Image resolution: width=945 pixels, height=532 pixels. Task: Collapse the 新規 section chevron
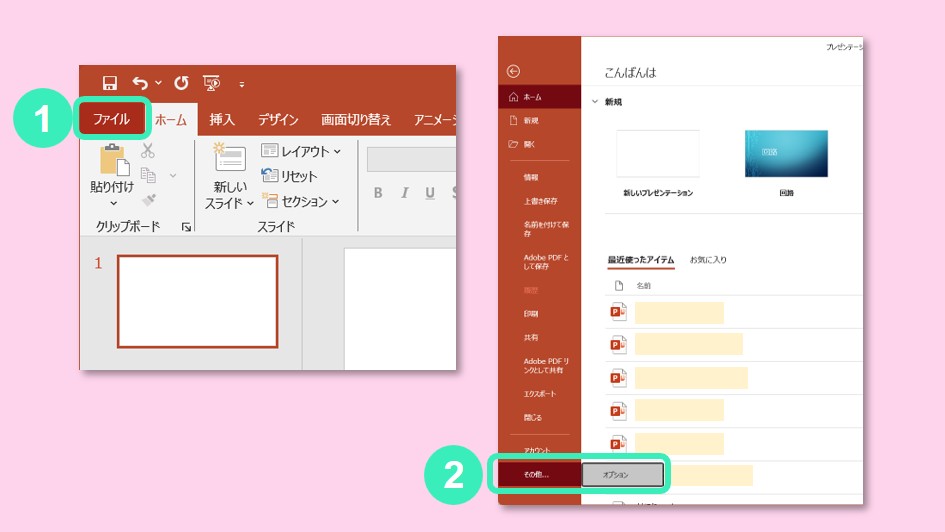tap(595, 102)
